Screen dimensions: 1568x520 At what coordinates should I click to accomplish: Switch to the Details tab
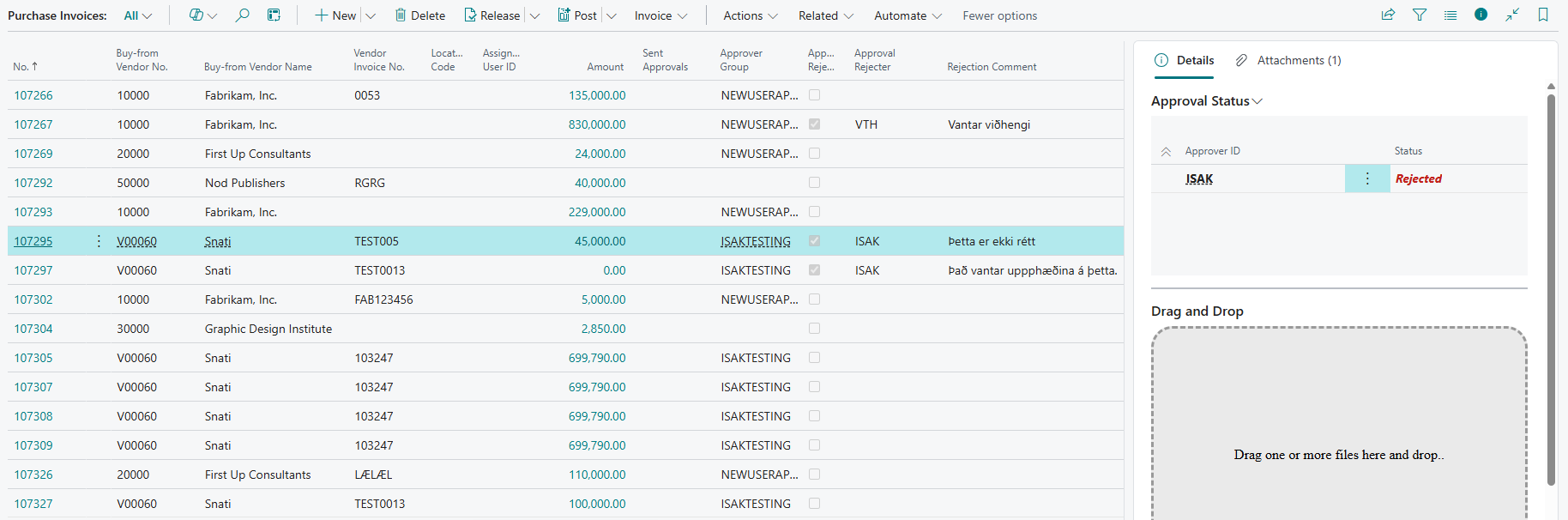tap(1185, 60)
